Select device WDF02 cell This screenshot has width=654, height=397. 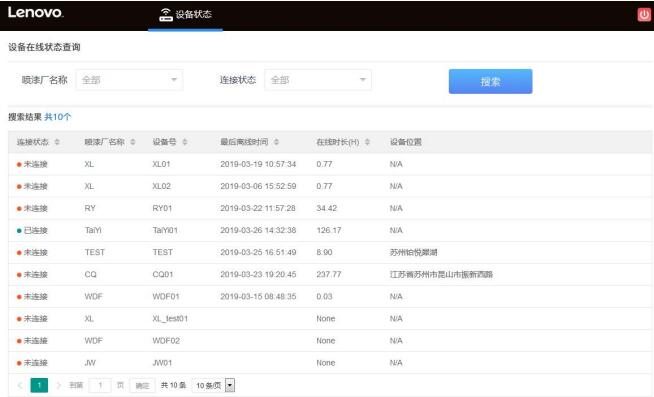coord(166,341)
